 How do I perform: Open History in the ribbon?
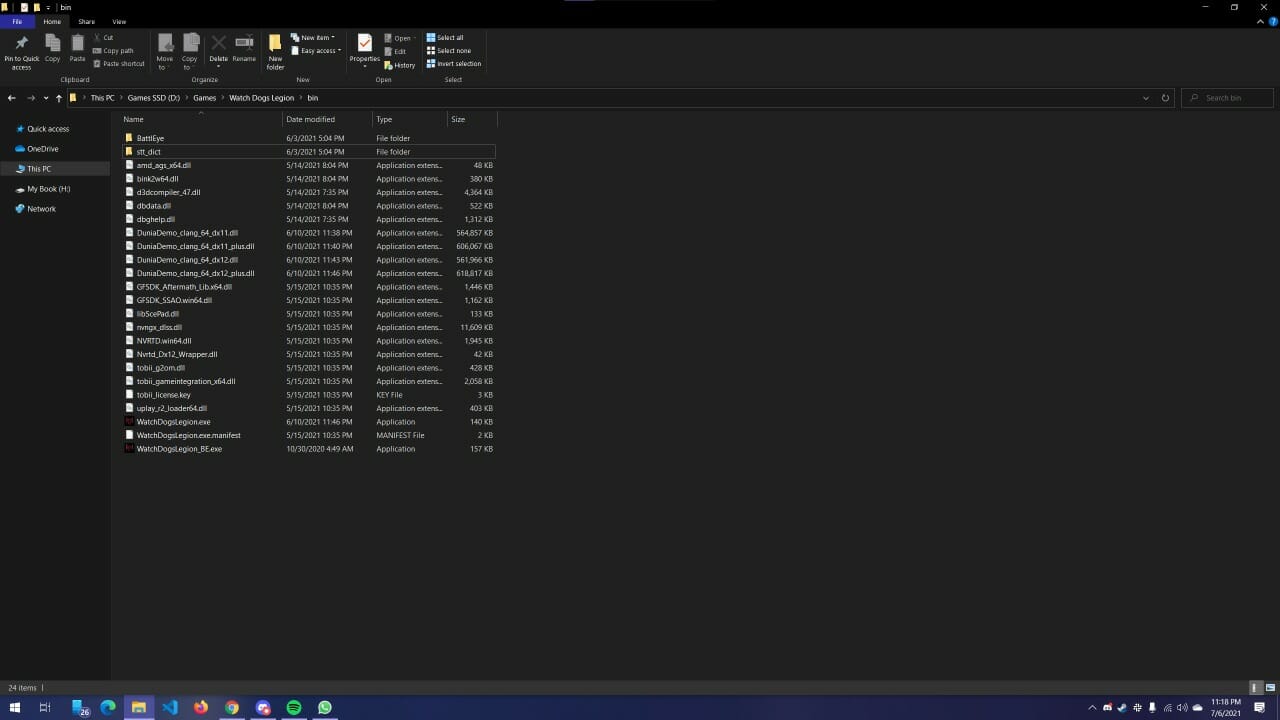[399, 65]
